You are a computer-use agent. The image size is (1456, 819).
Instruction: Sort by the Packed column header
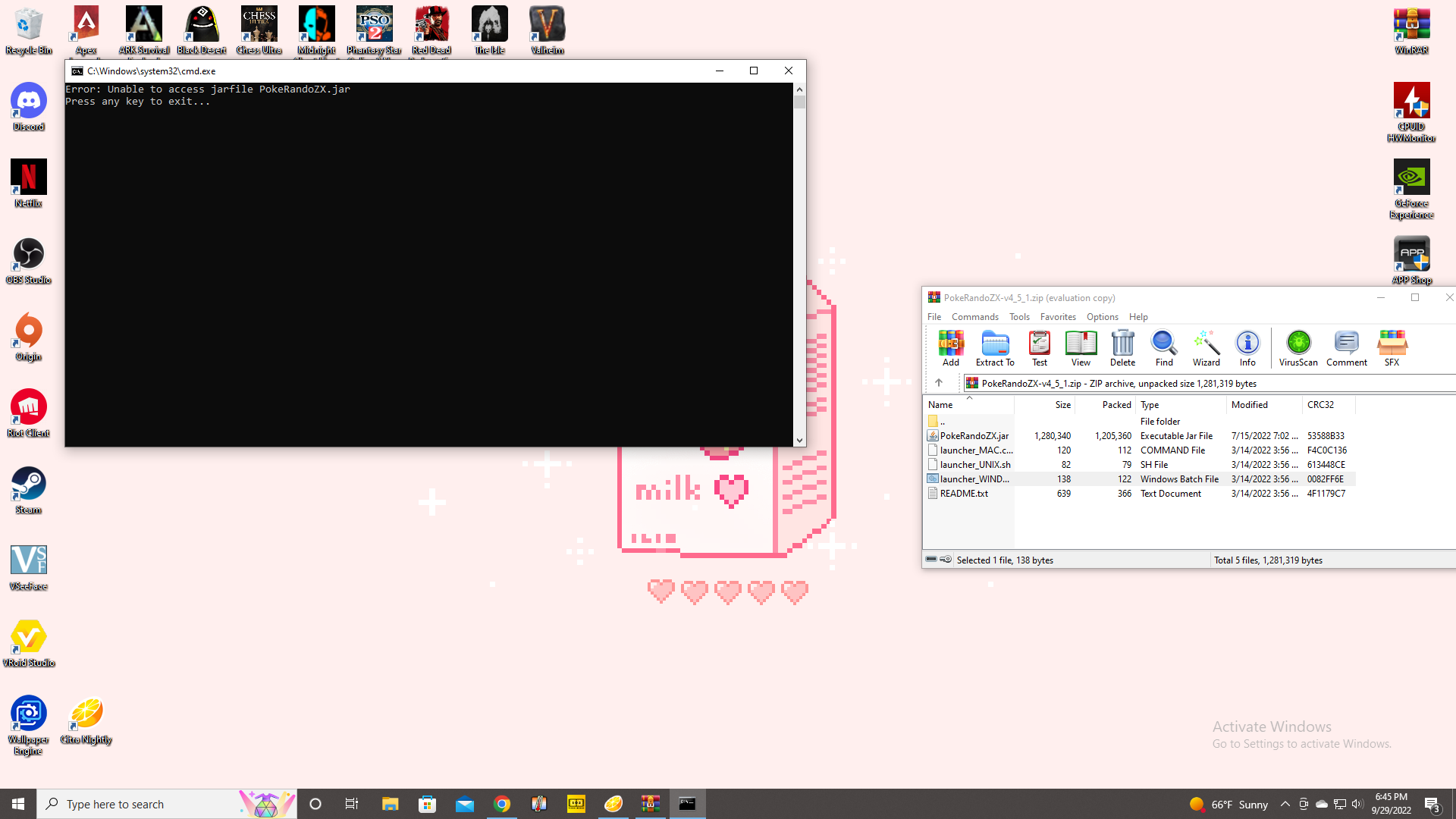click(x=1105, y=405)
